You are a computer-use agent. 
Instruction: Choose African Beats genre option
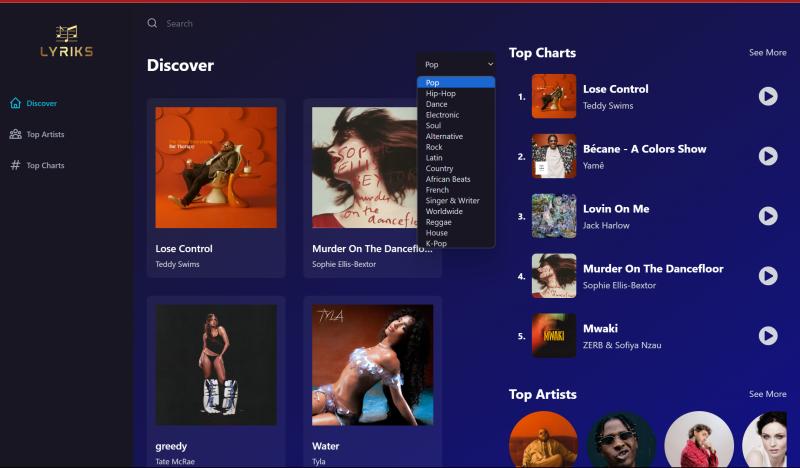(456, 179)
